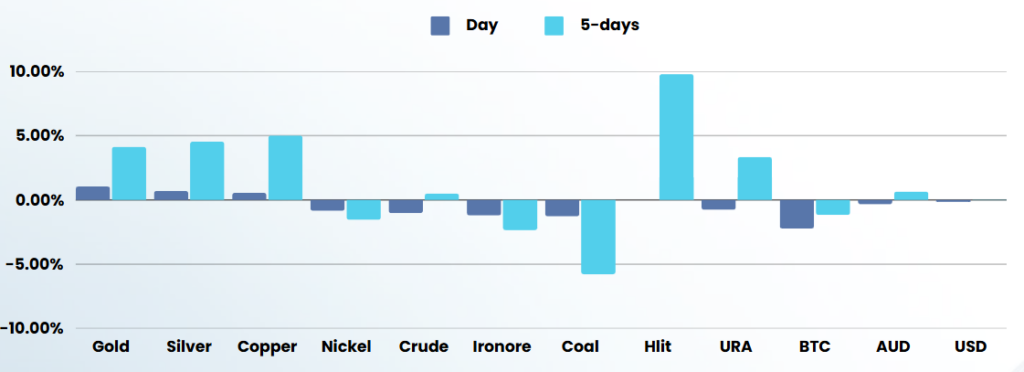Click the Gold Day bar
This screenshot has height=372, width=1024.
[93, 193]
